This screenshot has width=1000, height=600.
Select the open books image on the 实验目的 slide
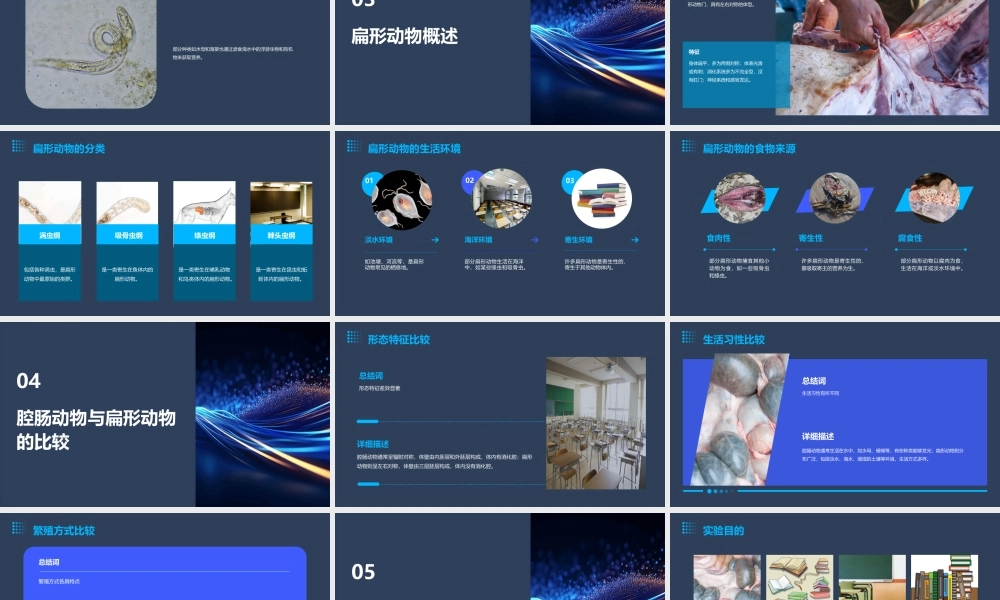[800, 577]
